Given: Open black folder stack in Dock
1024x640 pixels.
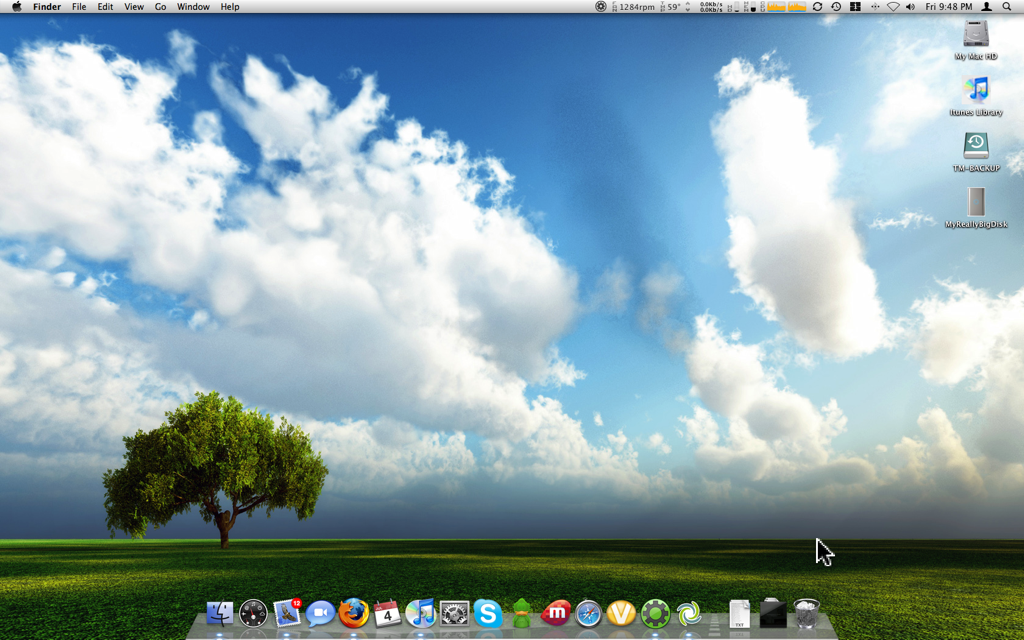Looking at the screenshot, I should (773, 614).
